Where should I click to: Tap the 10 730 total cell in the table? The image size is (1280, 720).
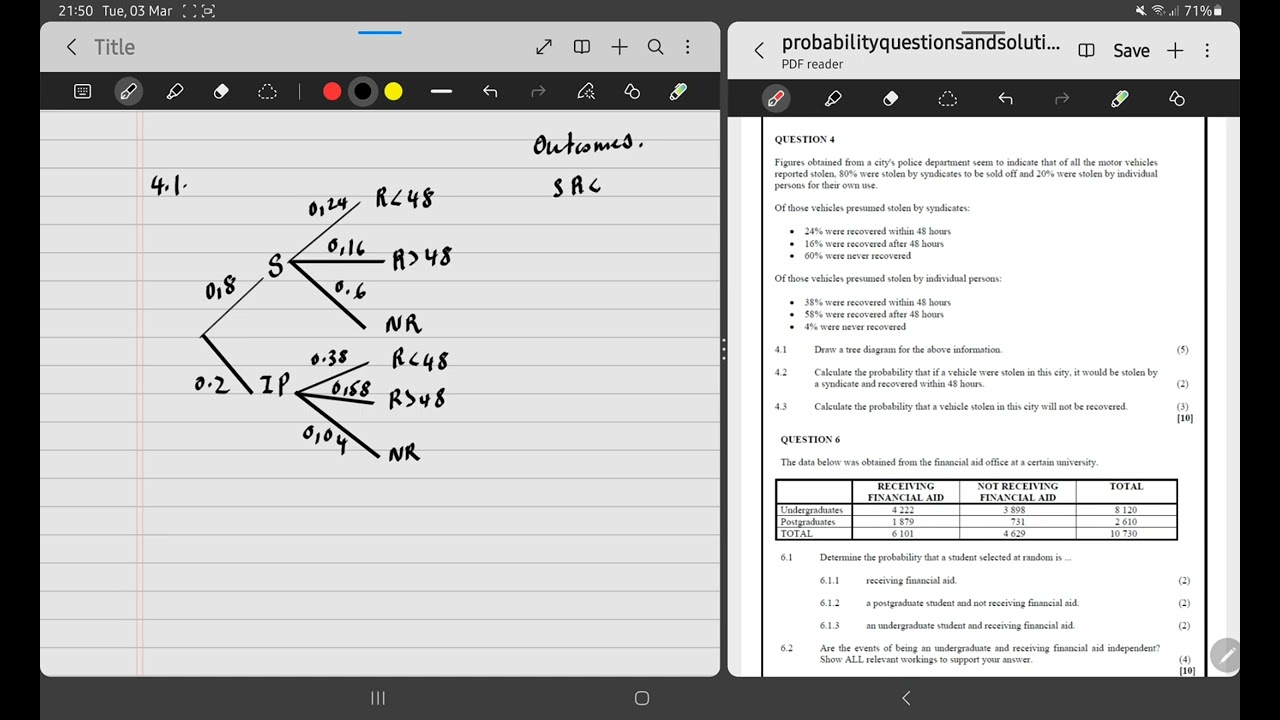click(1126, 534)
